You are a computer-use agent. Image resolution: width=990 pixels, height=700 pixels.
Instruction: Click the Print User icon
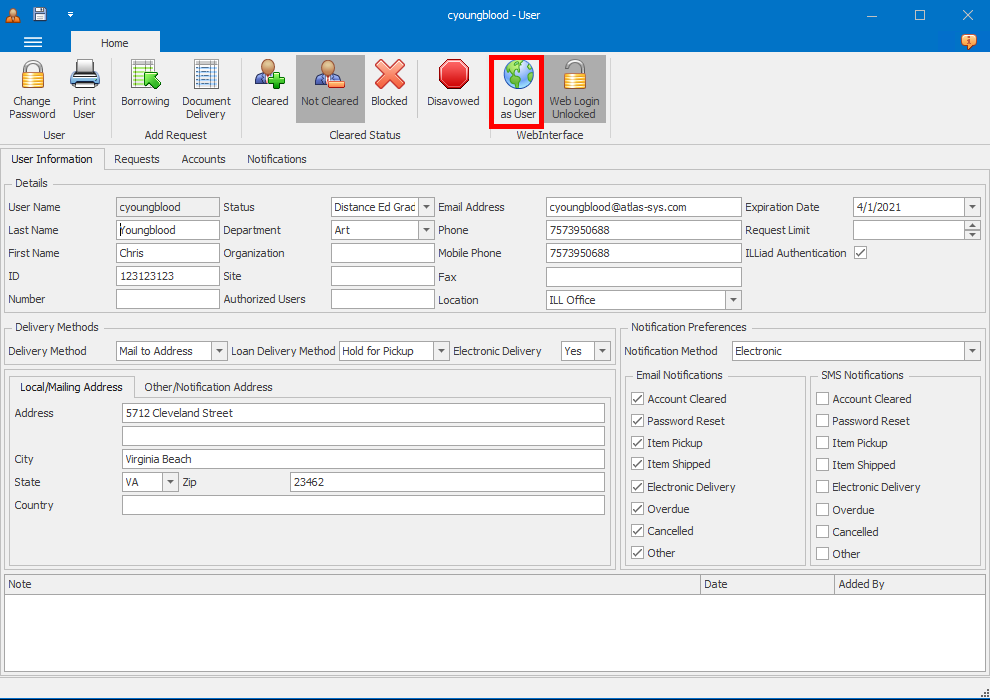point(84,88)
